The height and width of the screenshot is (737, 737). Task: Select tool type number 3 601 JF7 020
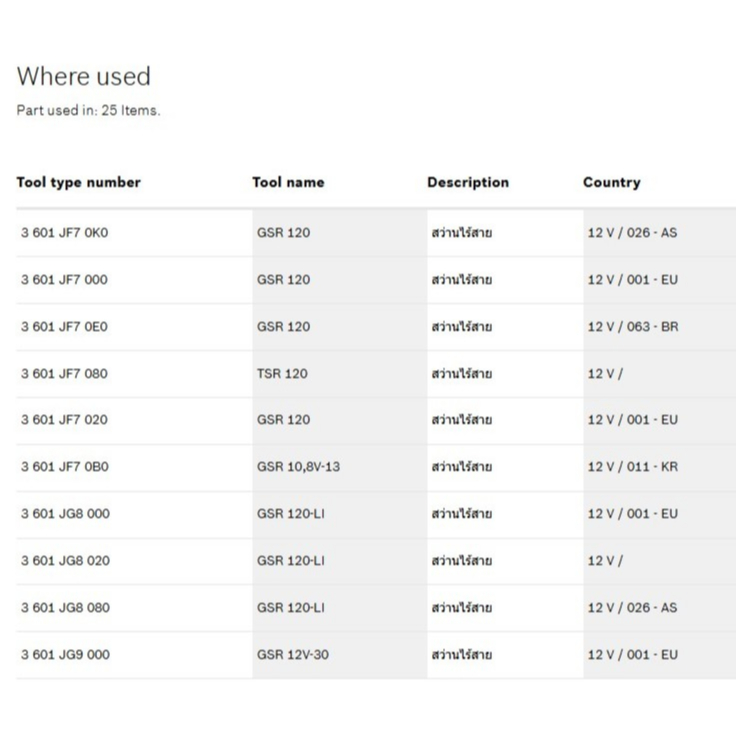click(x=64, y=420)
